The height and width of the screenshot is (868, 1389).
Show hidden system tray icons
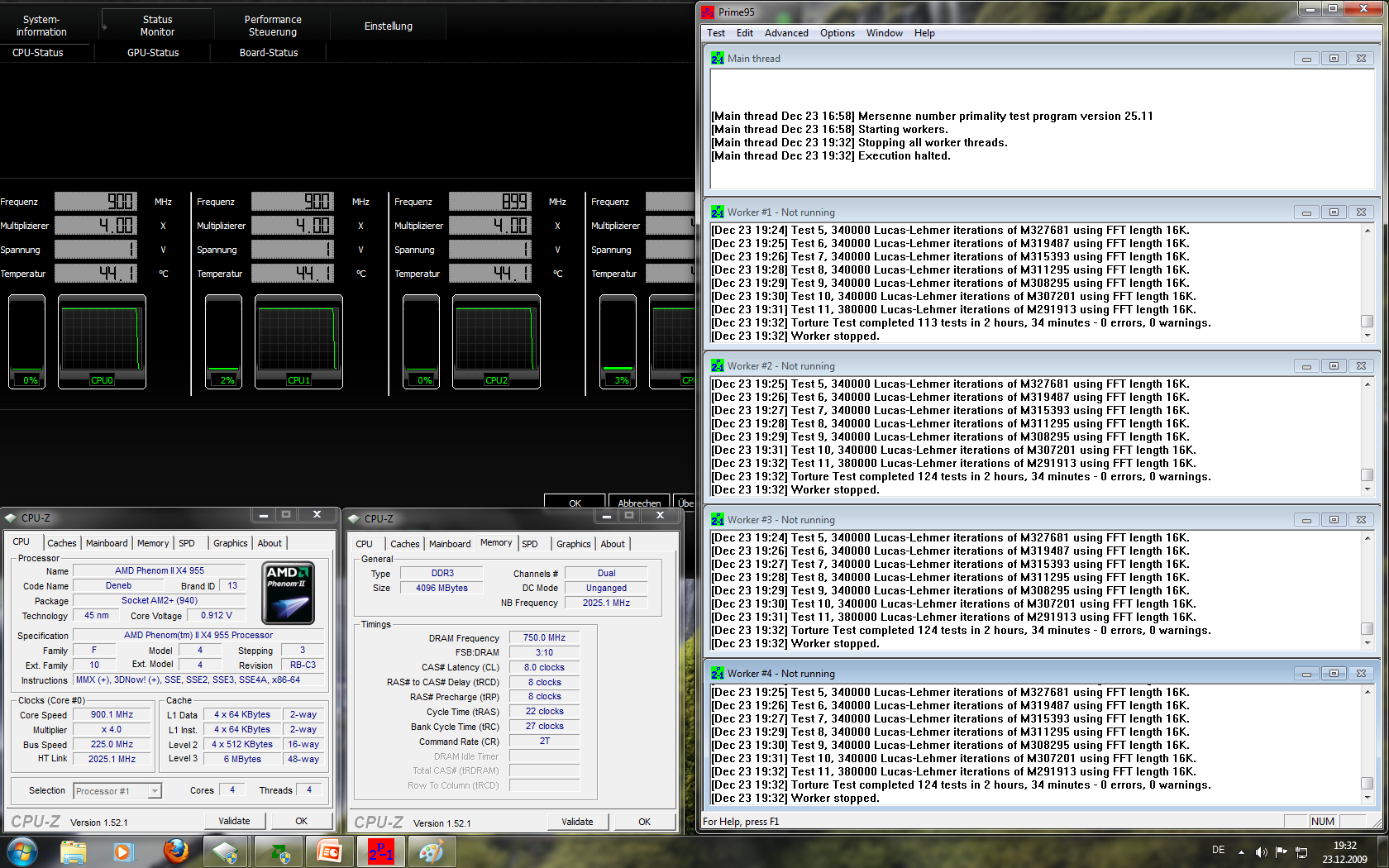(1241, 851)
